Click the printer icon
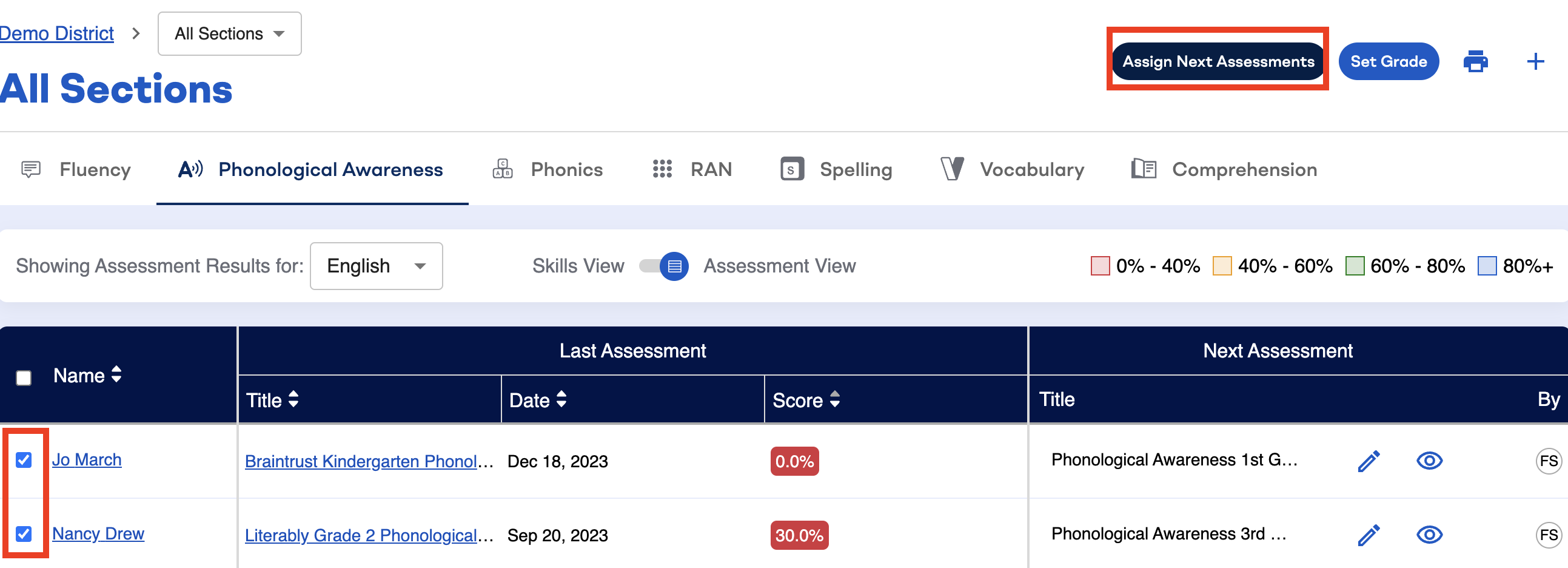The width and height of the screenshot is (1568, 568). pyautogui.click(x=1475, y=61)
